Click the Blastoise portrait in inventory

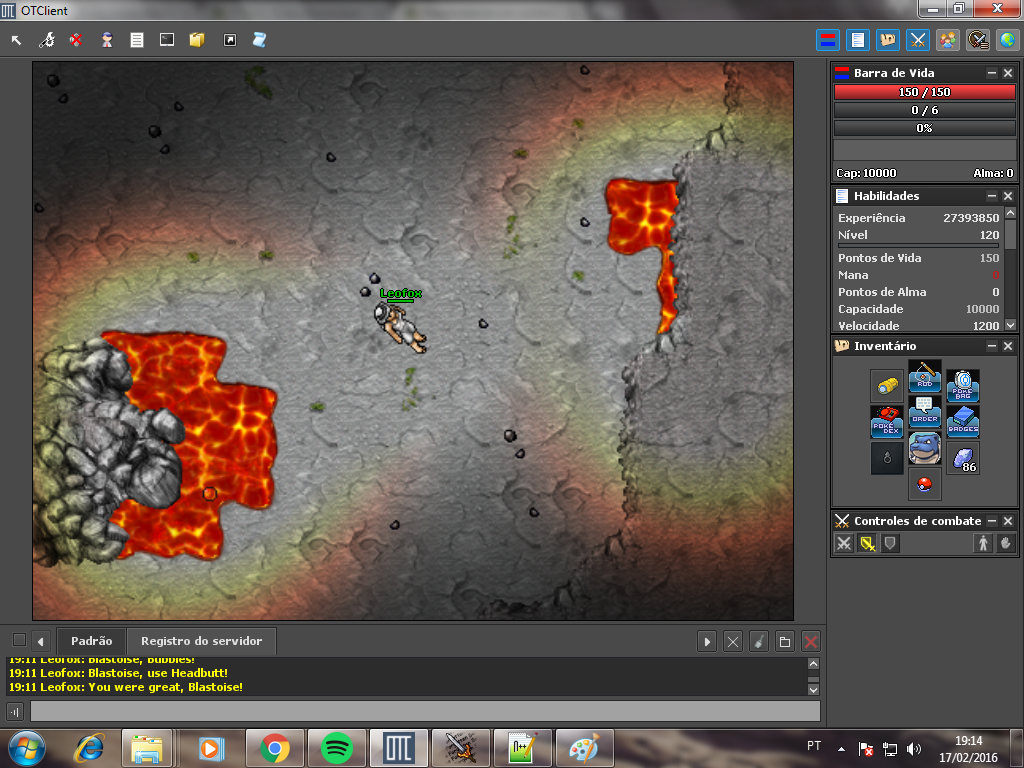pos(925,448)
